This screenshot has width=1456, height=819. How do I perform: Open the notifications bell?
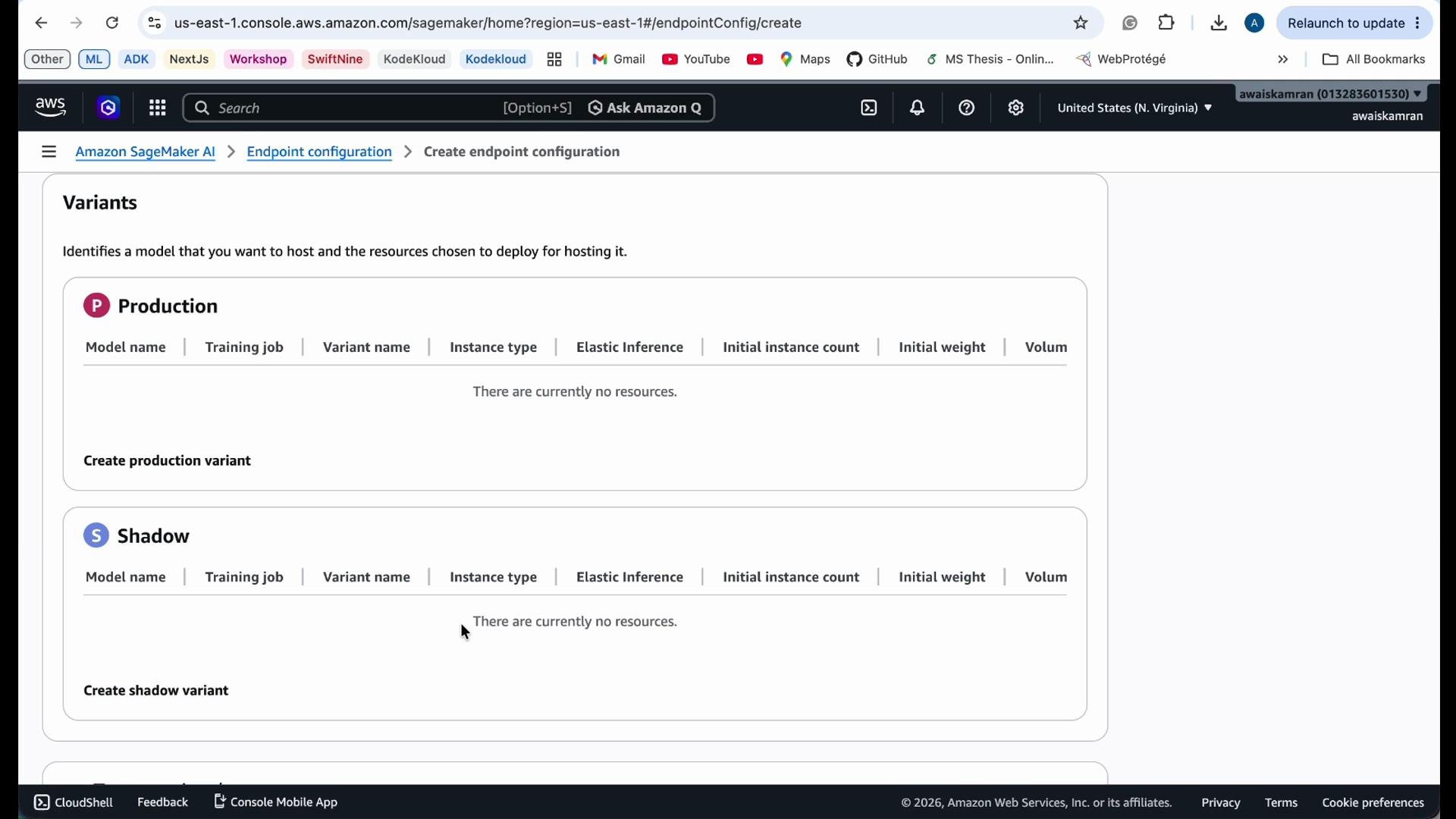(918, 108)
